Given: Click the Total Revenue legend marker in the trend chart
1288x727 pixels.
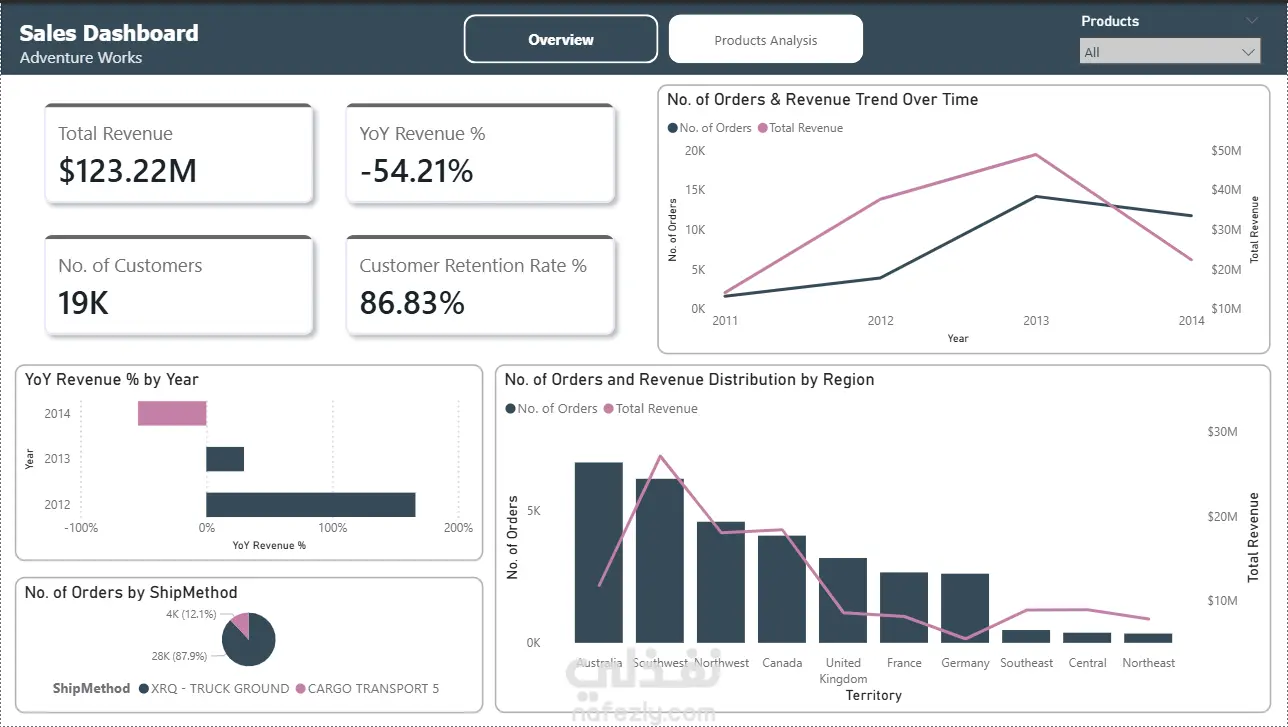Looking at the screenshot, I should [762, 128].
